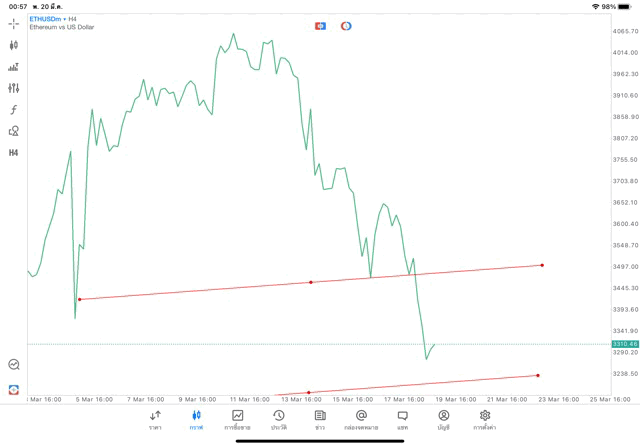This screenshot has width=640, height=447.
Task: Tap the chart search icon at lower left
Action: pyautogui.click(x=14, y=365)
